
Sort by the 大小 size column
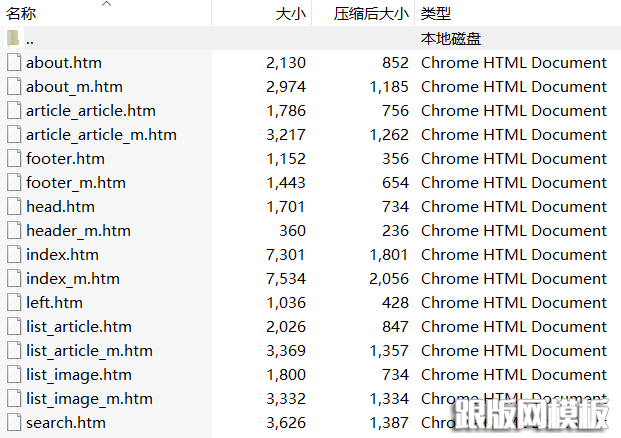290,14
